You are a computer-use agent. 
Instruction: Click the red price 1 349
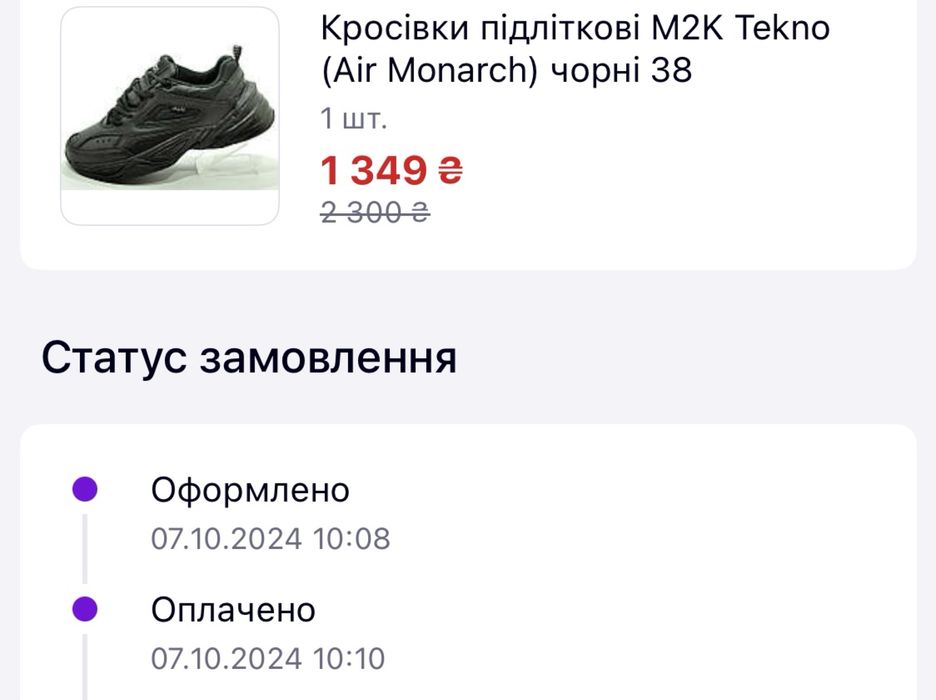click(x=374, y=171)
